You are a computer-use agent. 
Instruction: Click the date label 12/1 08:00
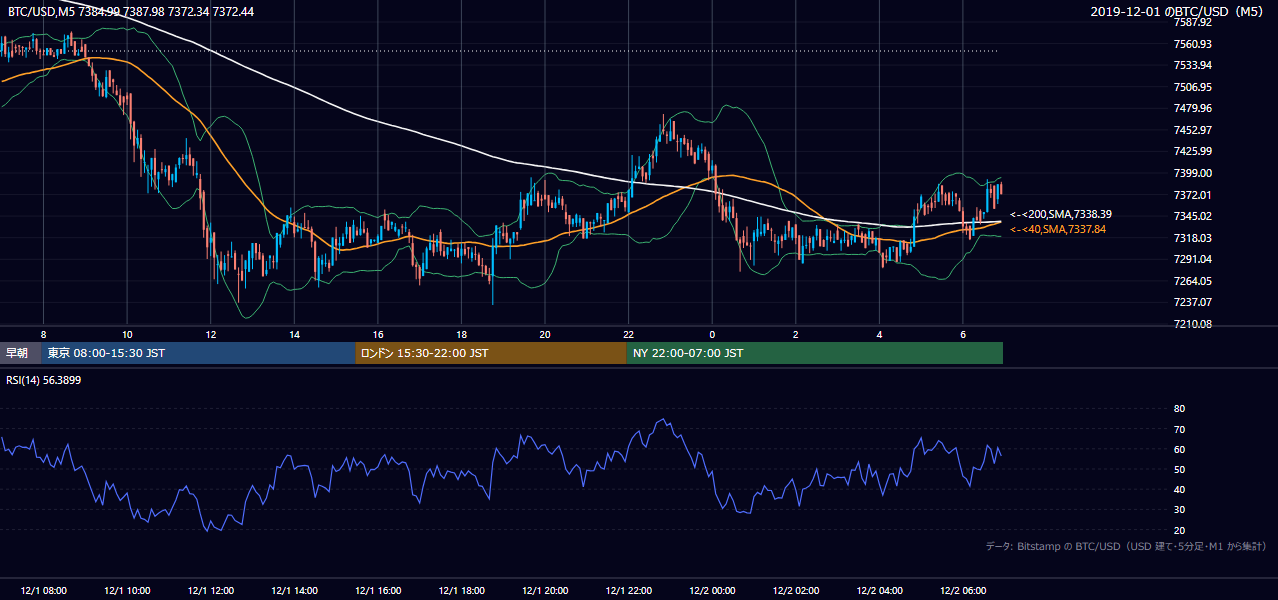43,591
